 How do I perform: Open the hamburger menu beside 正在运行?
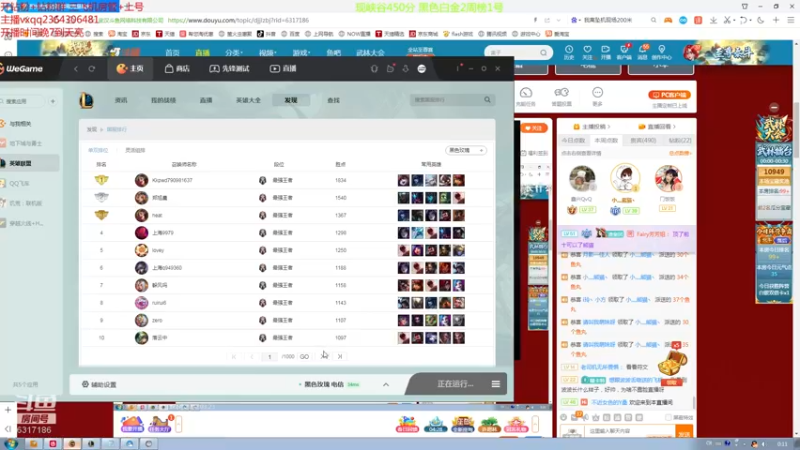pos(495,384)
